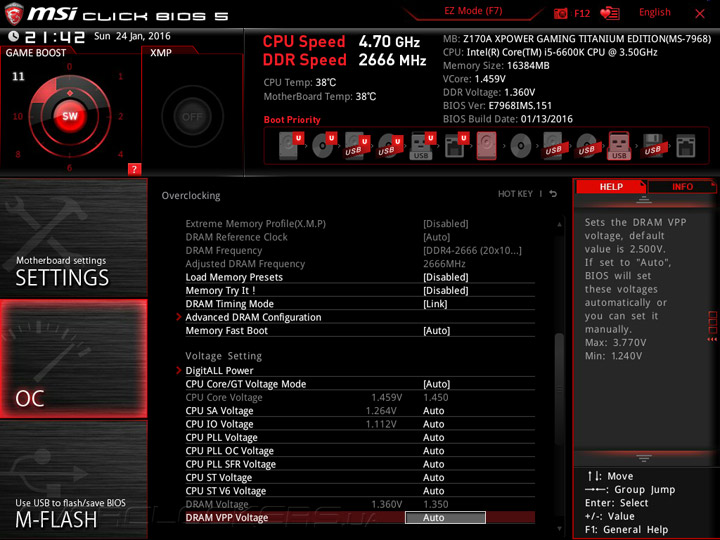Switch to EZ Mode (F7)

pyautogui.click(x=473, y=11)
